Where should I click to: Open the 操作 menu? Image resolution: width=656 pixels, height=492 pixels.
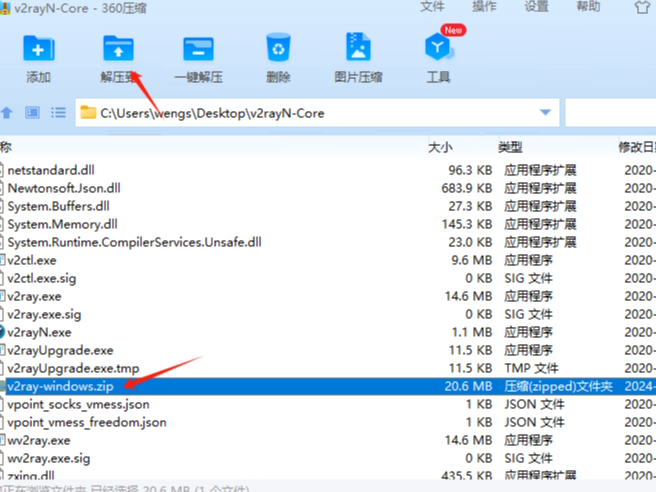pyautogui.click(x=484, y=7)
